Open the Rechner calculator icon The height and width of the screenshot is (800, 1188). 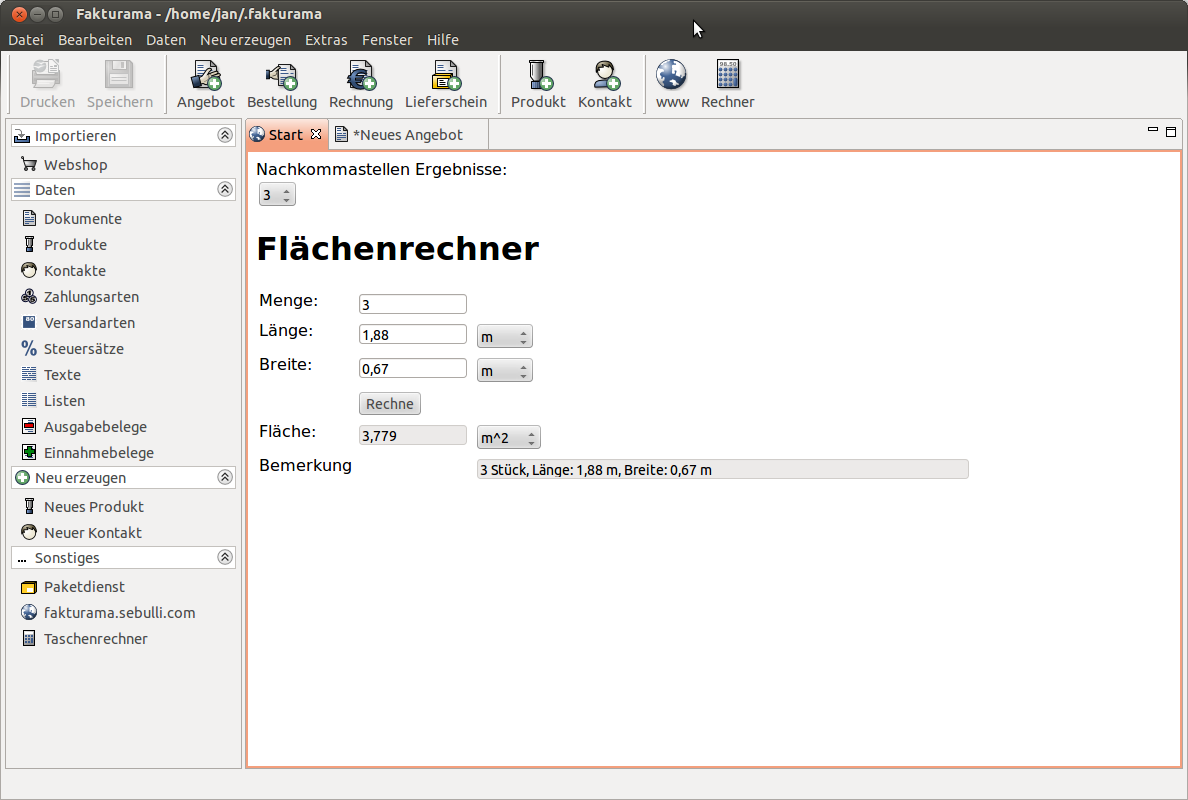[727, 84]
